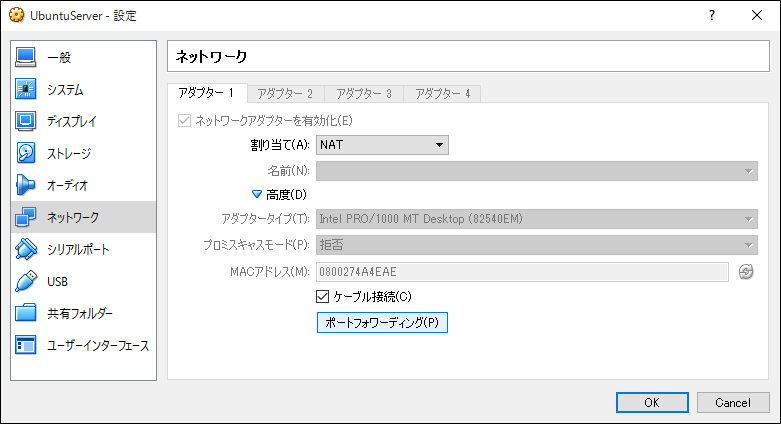Collapse the 高度 (Advanced) disclosure triangle
Image resolution: width=781 pixels, height=424 pixels.
click(257, 194)
